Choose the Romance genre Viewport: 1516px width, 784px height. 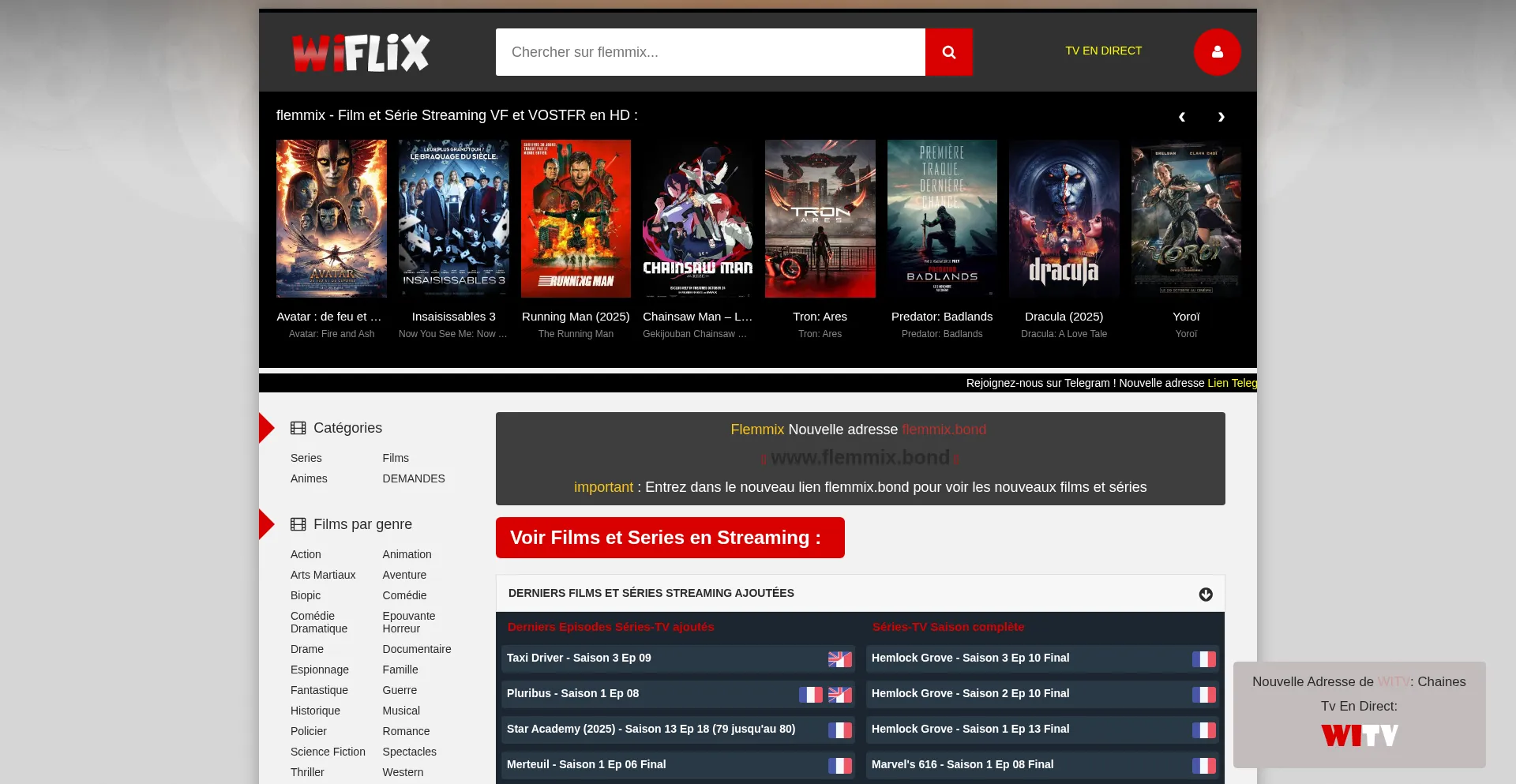click(x=407, y=731)
